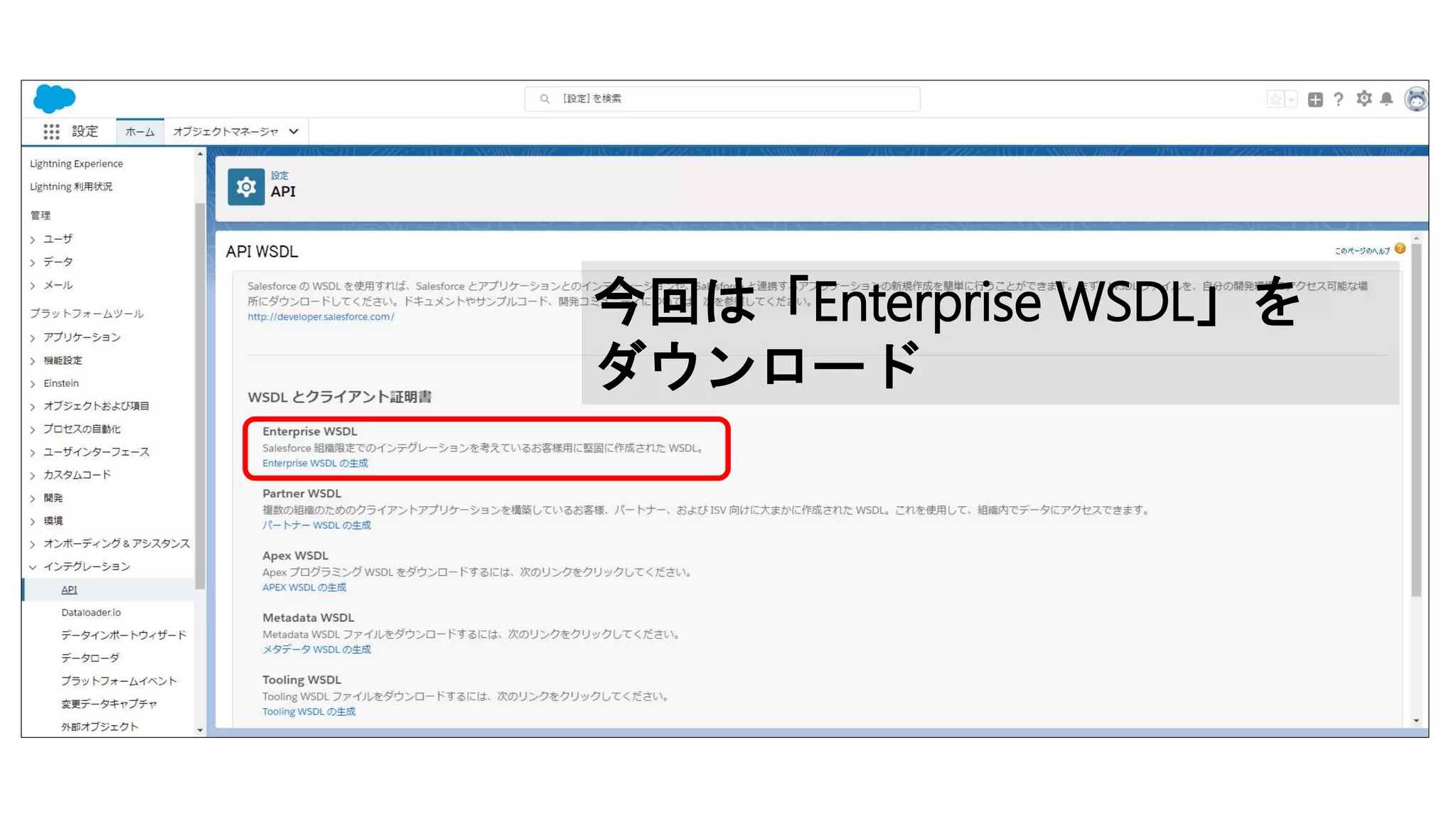Open the help question mark icon
The image size is (1456, 819).
[x=1339, y=100]
